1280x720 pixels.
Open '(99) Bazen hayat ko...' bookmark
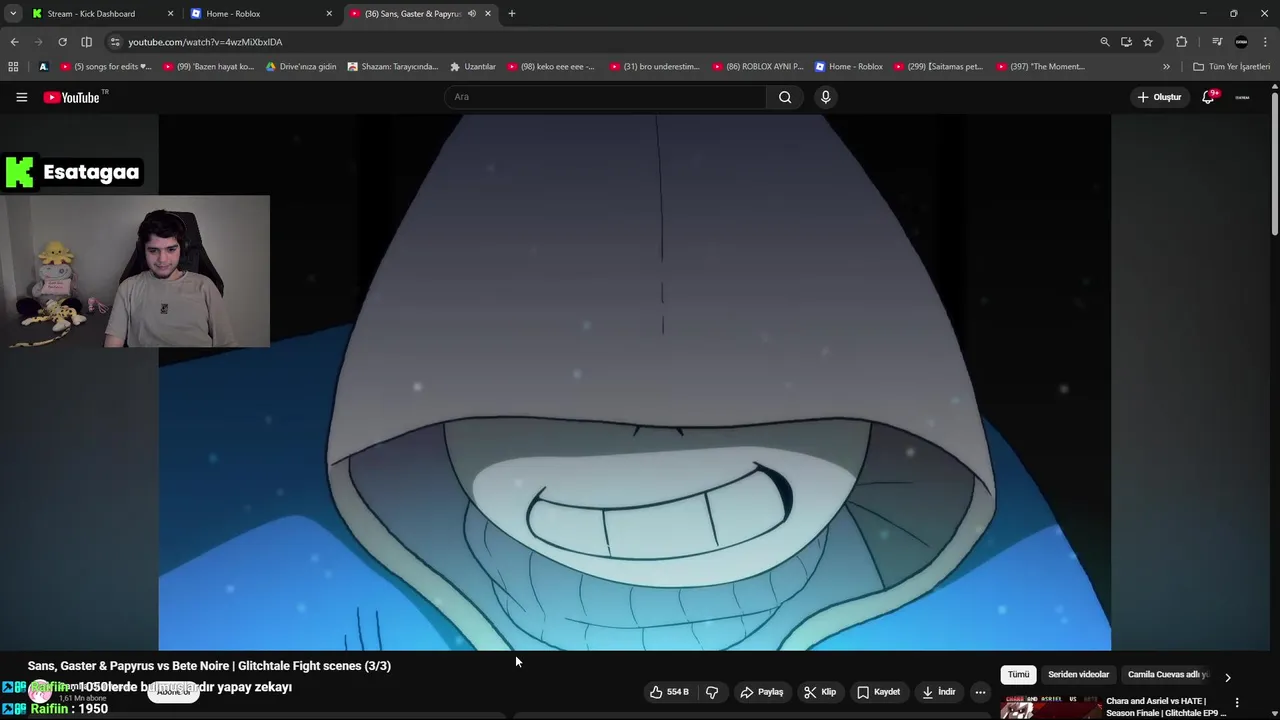(208, 67)
